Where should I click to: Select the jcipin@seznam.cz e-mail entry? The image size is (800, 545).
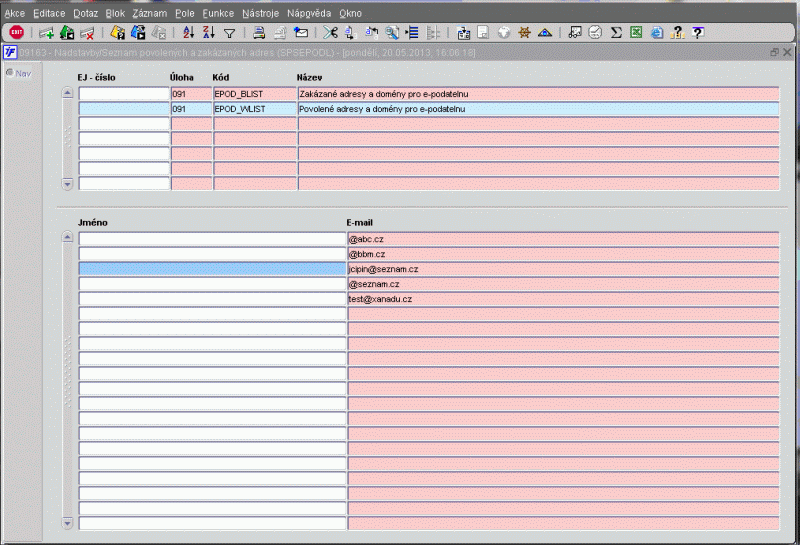pyautogui.click(x=563, y=269)
